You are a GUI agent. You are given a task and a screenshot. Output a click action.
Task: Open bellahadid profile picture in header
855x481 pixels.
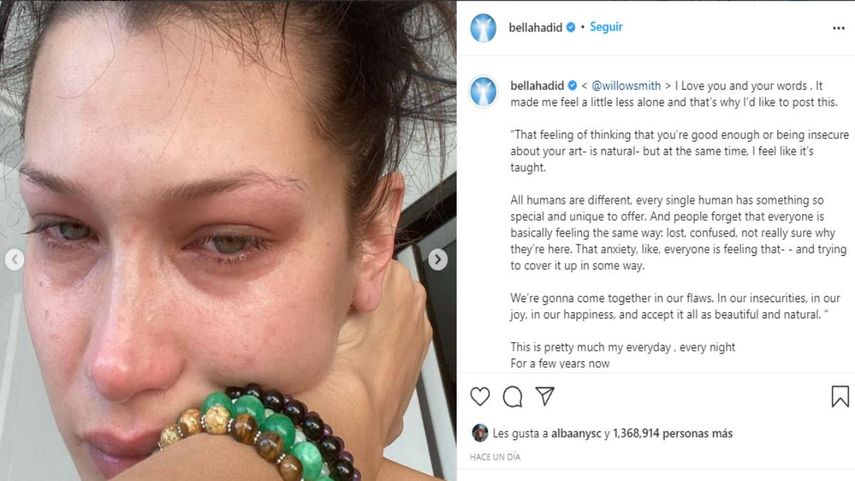[483, 28]
